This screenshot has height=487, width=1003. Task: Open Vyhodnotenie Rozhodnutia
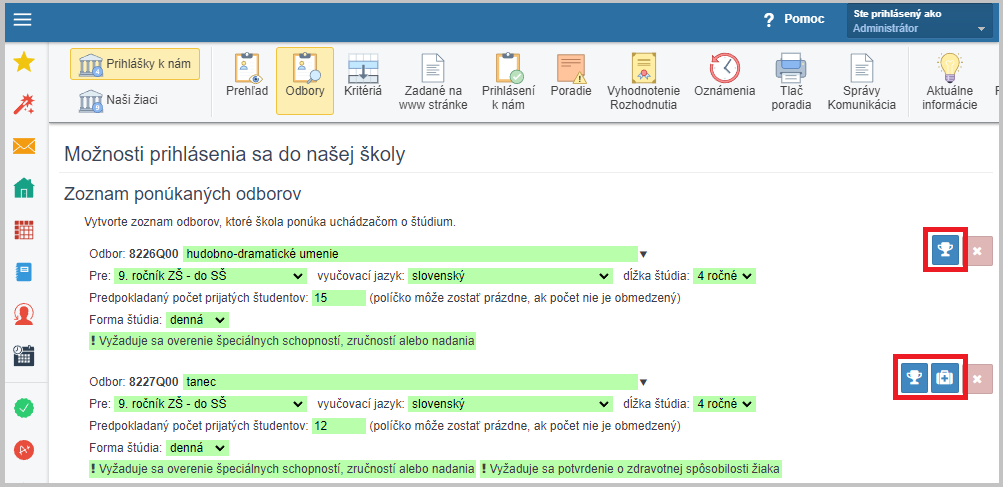pos(644,81)
